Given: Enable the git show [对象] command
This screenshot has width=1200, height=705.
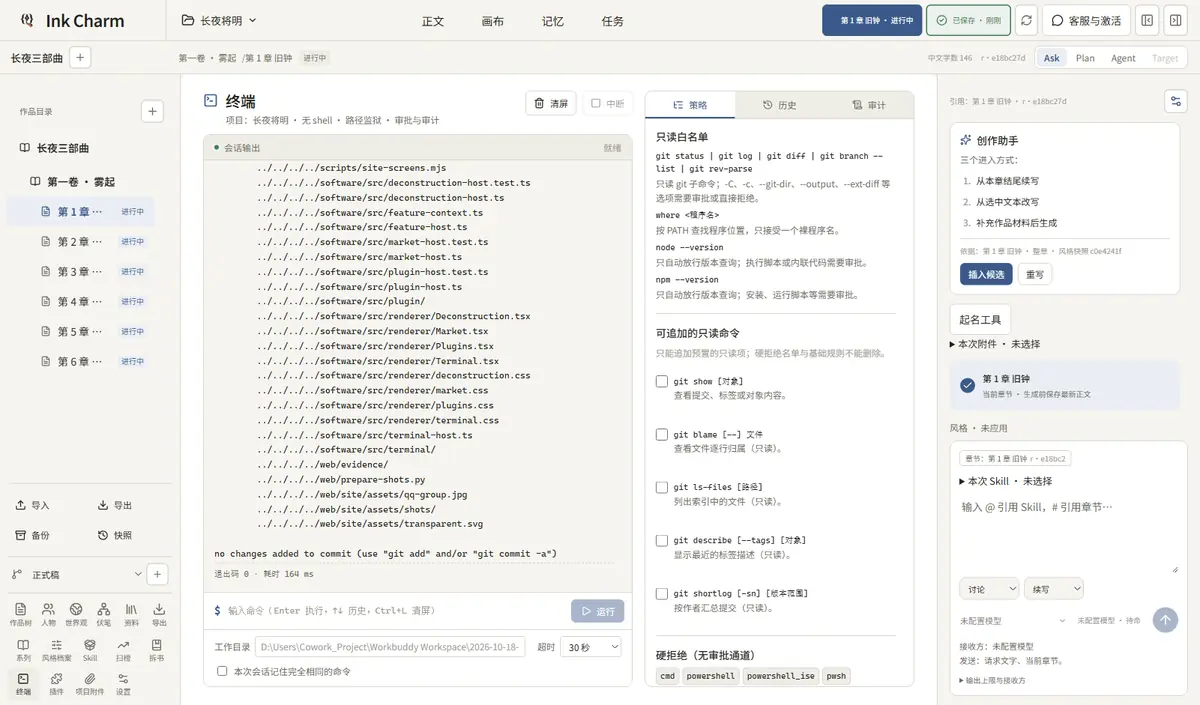Looking at the screenshot, I should pyautogui.click(x=662, y=381).
